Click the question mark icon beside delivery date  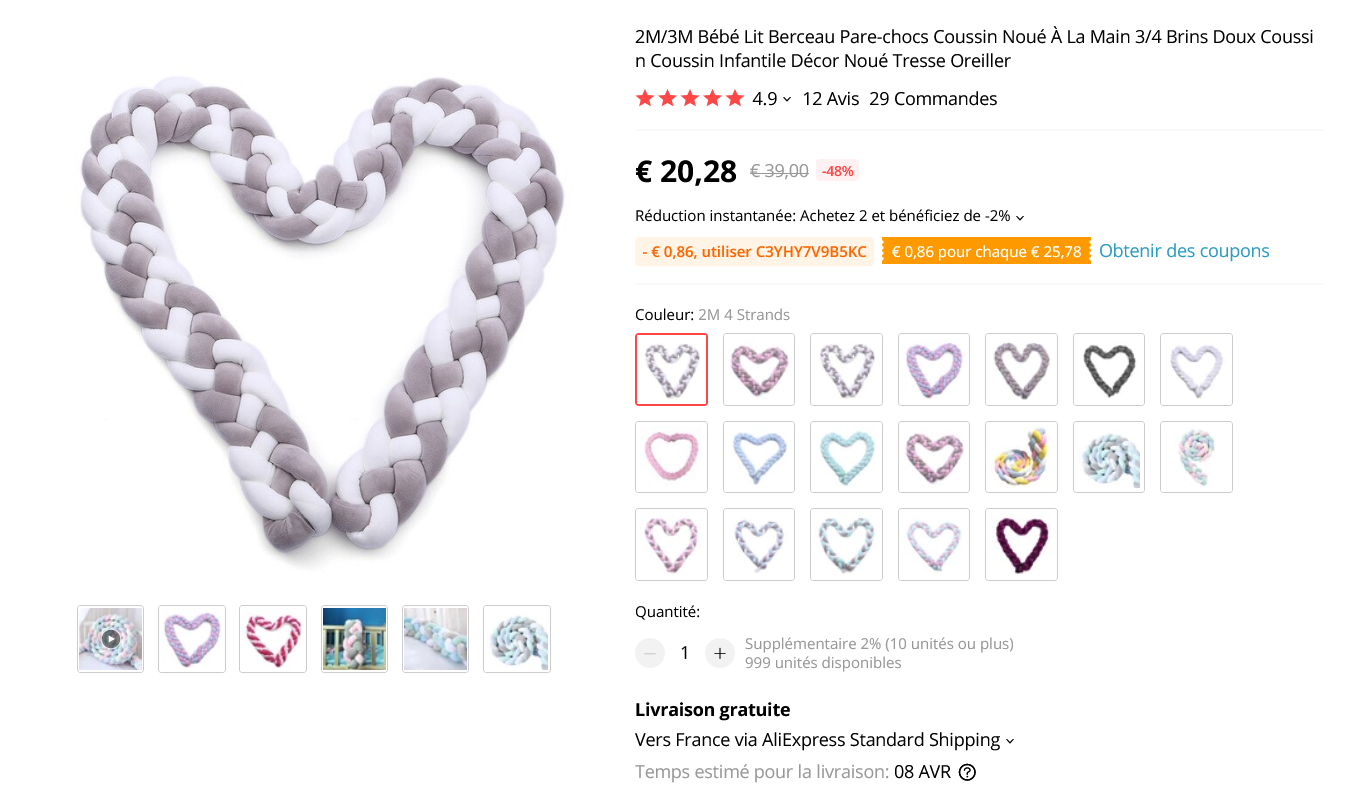967,772
